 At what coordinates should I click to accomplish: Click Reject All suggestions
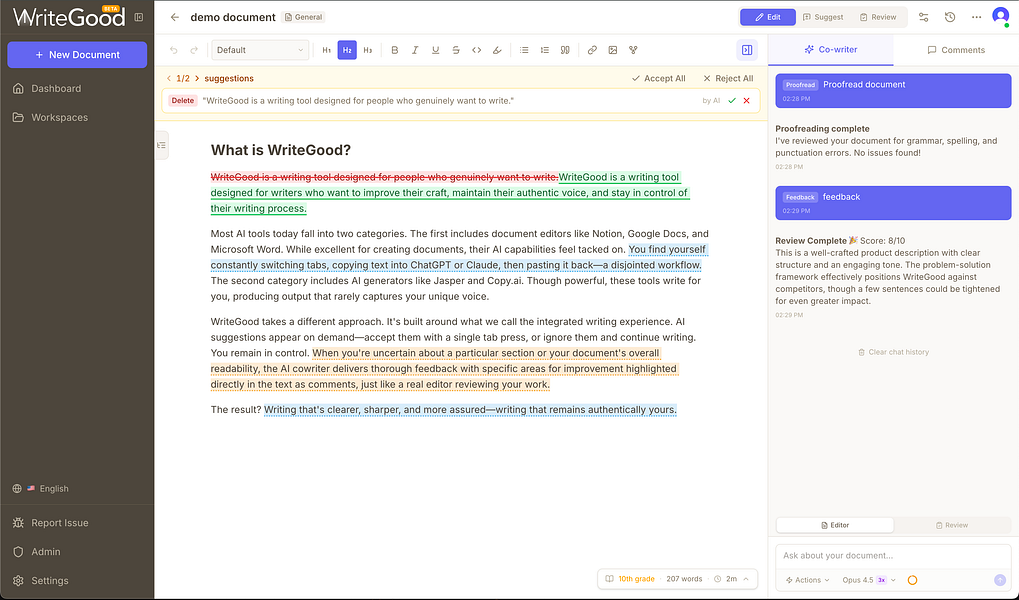coord(727,78)
